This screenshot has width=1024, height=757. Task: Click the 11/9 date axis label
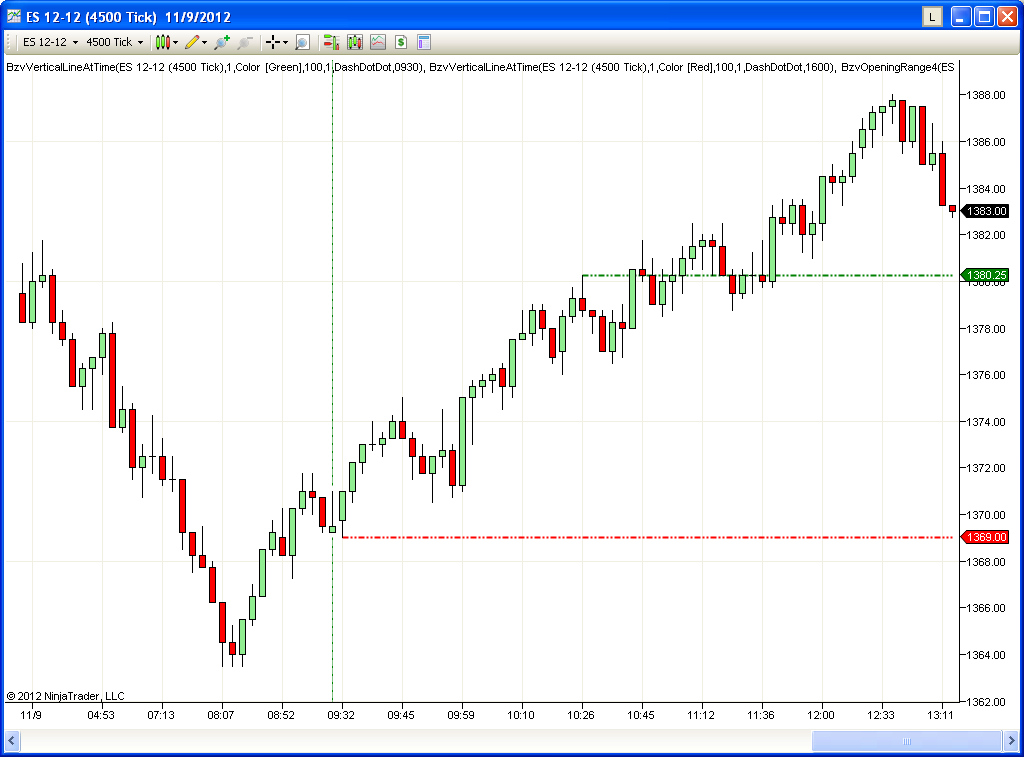click(x=31, y=715)
